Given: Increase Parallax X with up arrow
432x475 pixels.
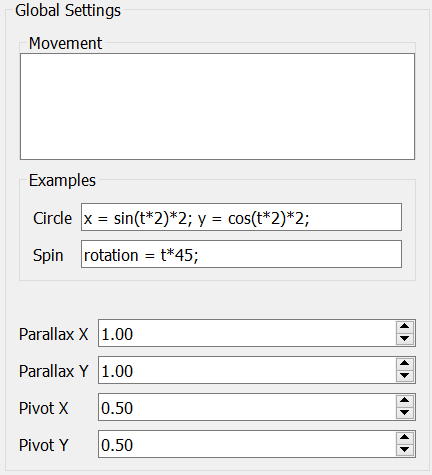Looking at the screenshot, I should pyautogui.click(x=405, y=327).
